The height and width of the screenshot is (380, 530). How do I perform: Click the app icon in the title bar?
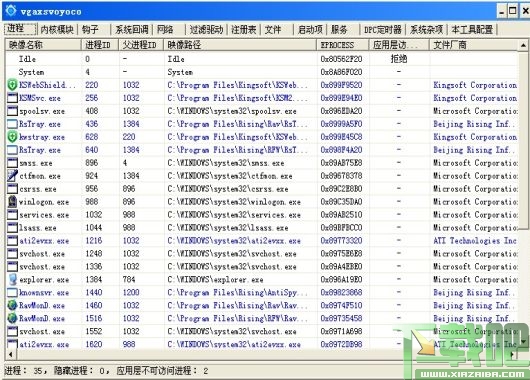click(11, 11)
